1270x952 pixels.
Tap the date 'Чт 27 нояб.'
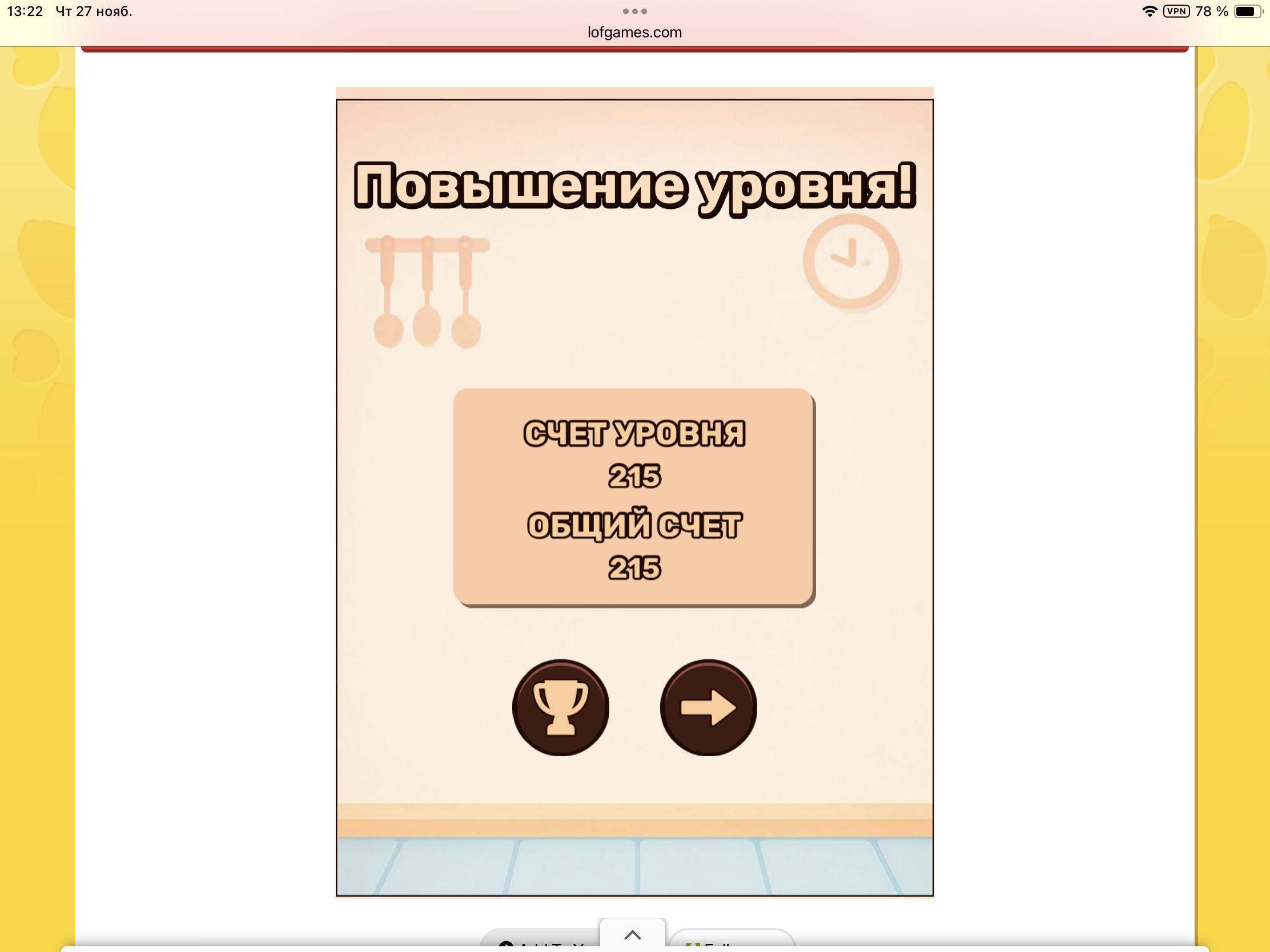[94, 11]
